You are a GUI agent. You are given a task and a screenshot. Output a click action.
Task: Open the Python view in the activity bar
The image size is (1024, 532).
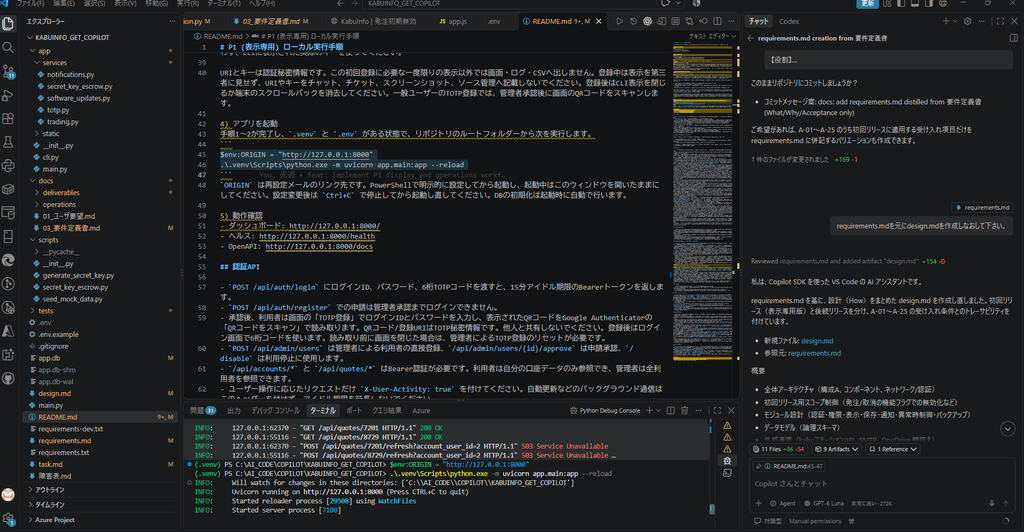[8, 165]
